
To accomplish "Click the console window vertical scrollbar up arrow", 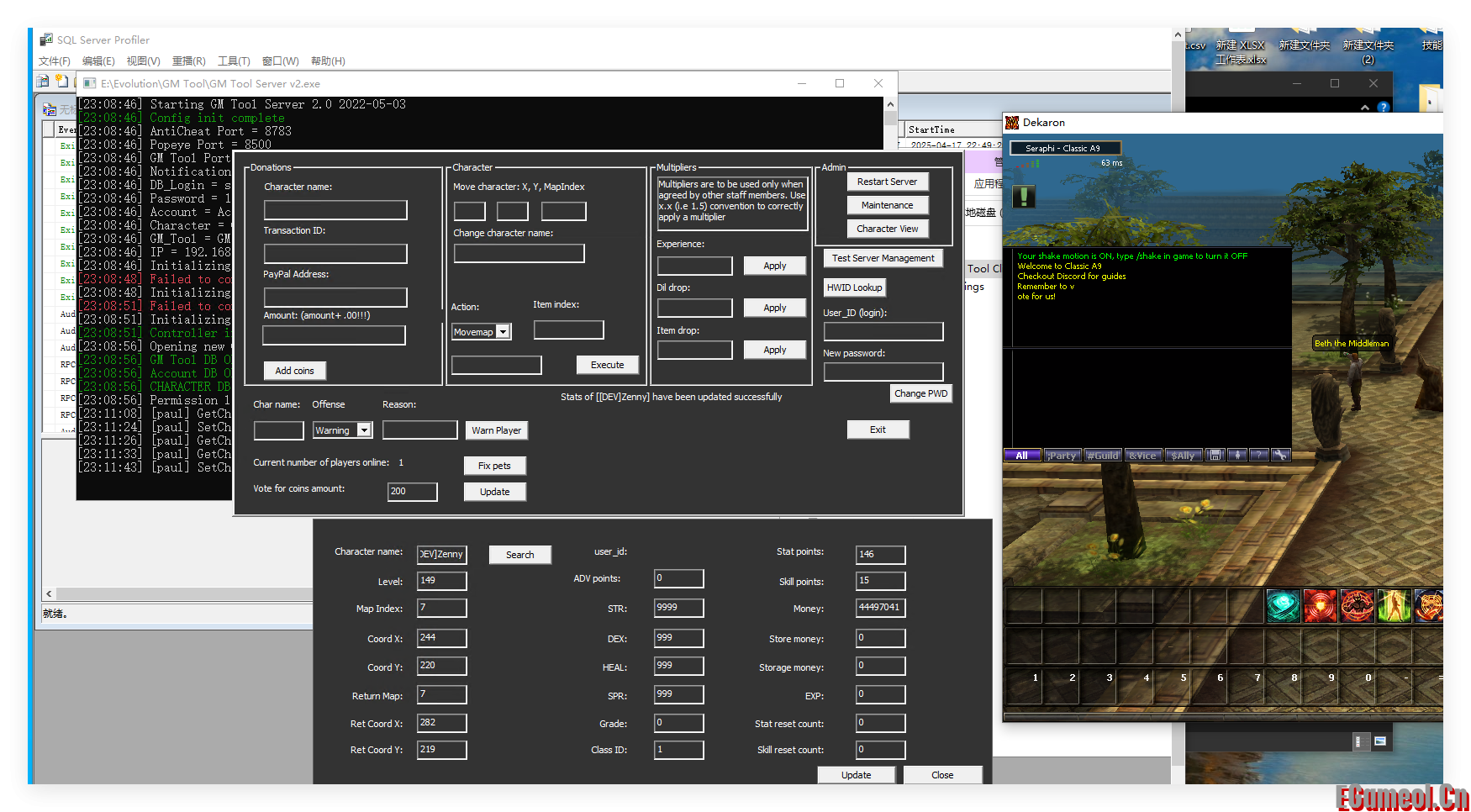I will tap(890, 104).
